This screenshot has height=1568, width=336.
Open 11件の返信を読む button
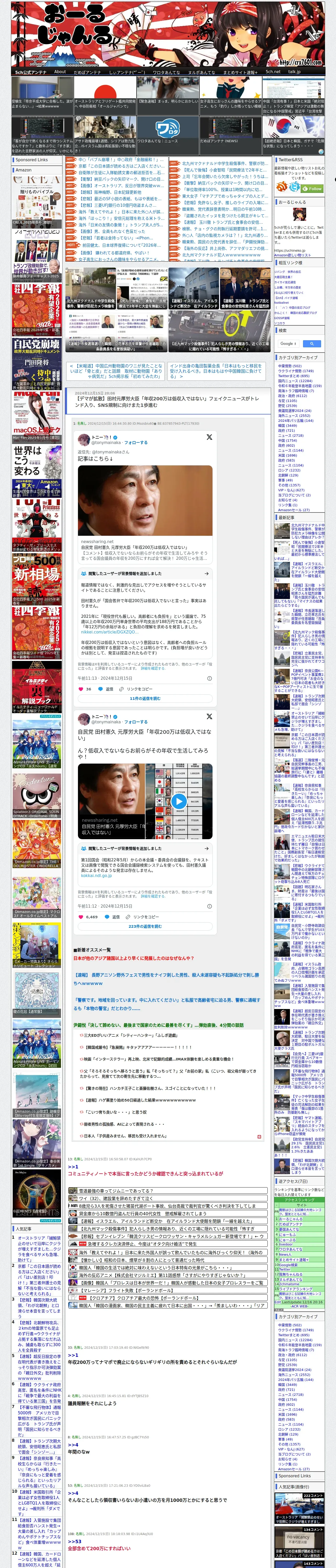(145, 699)
